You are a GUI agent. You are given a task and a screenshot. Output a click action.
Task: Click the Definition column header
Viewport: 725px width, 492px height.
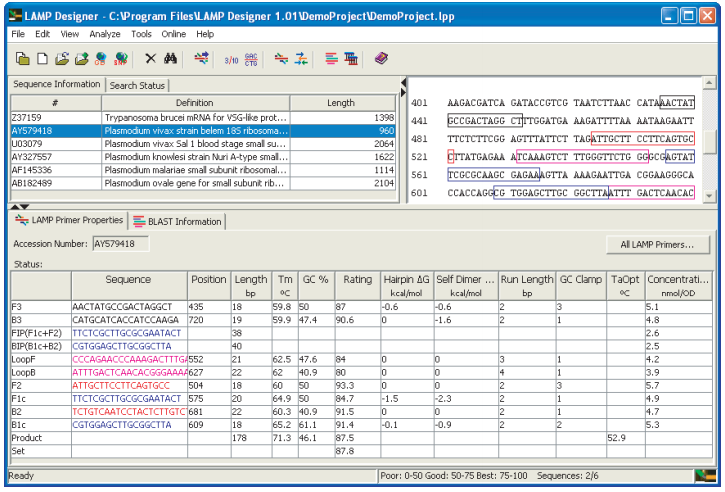pyautogui.click(x=195, y=103)
